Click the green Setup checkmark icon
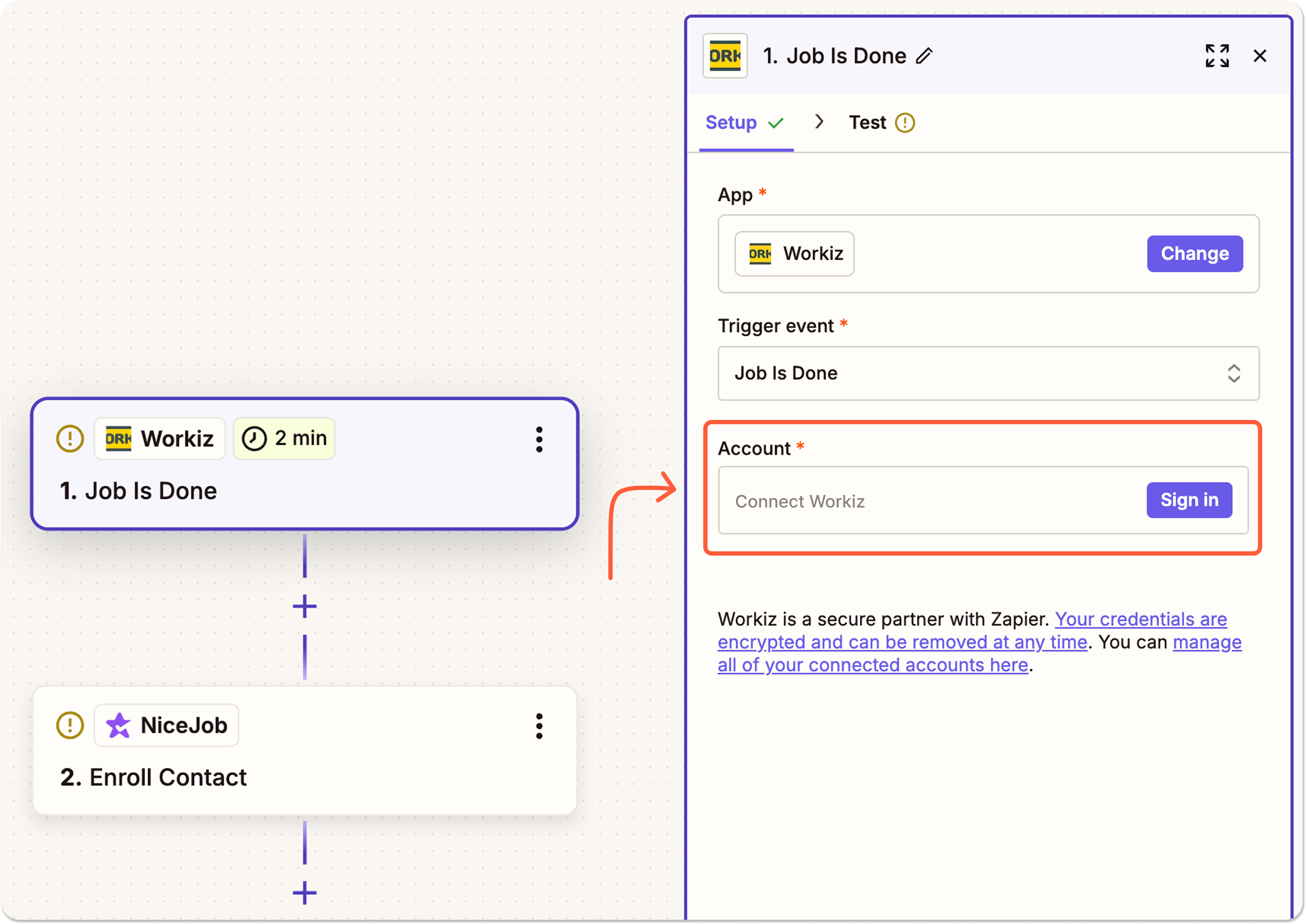1306x924 pixels. tap(776, 123)
